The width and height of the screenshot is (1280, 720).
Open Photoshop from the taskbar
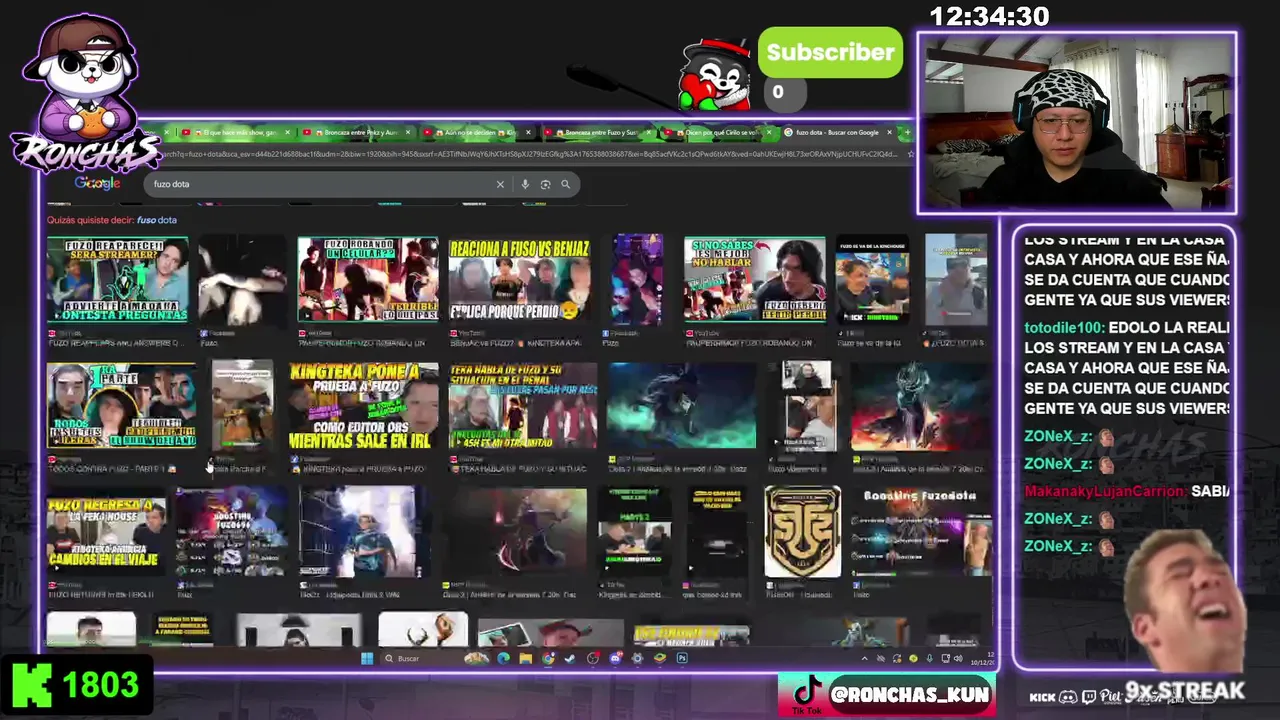coord(682,658)
